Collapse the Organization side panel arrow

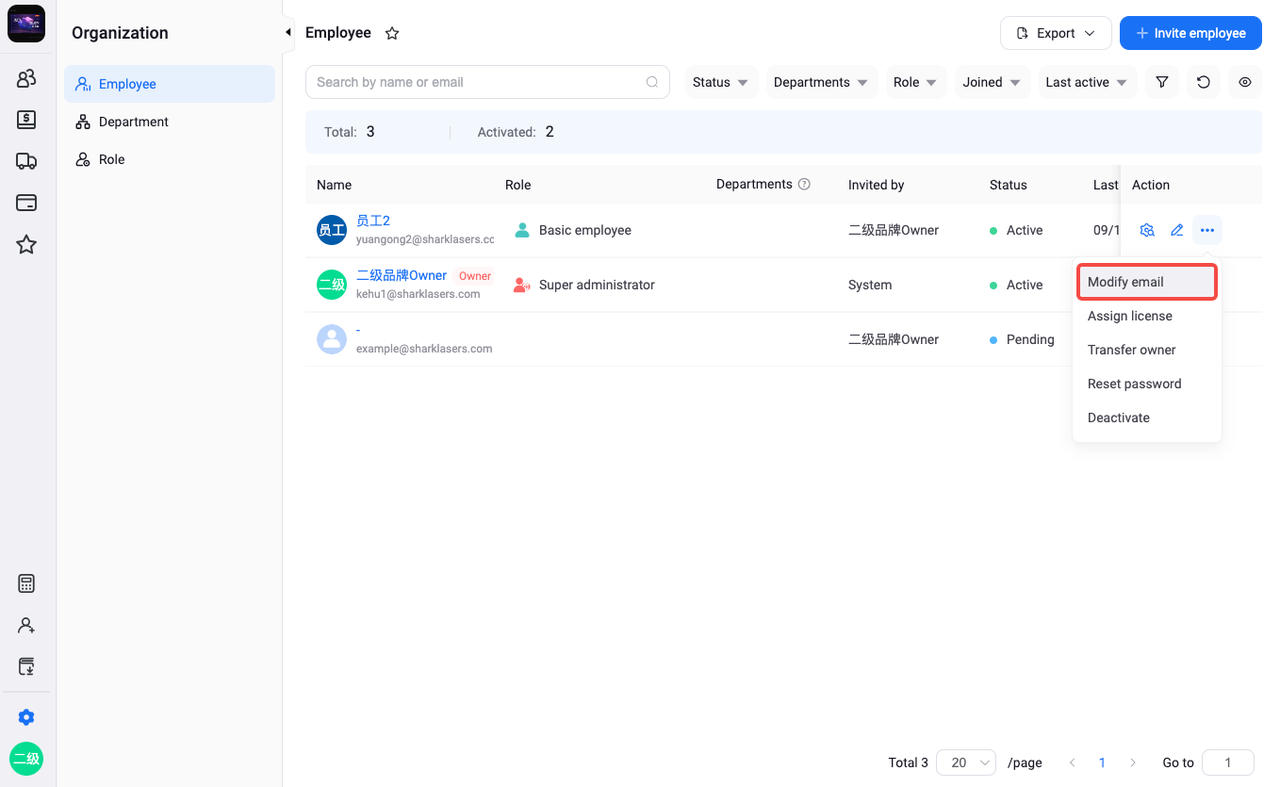288,33
